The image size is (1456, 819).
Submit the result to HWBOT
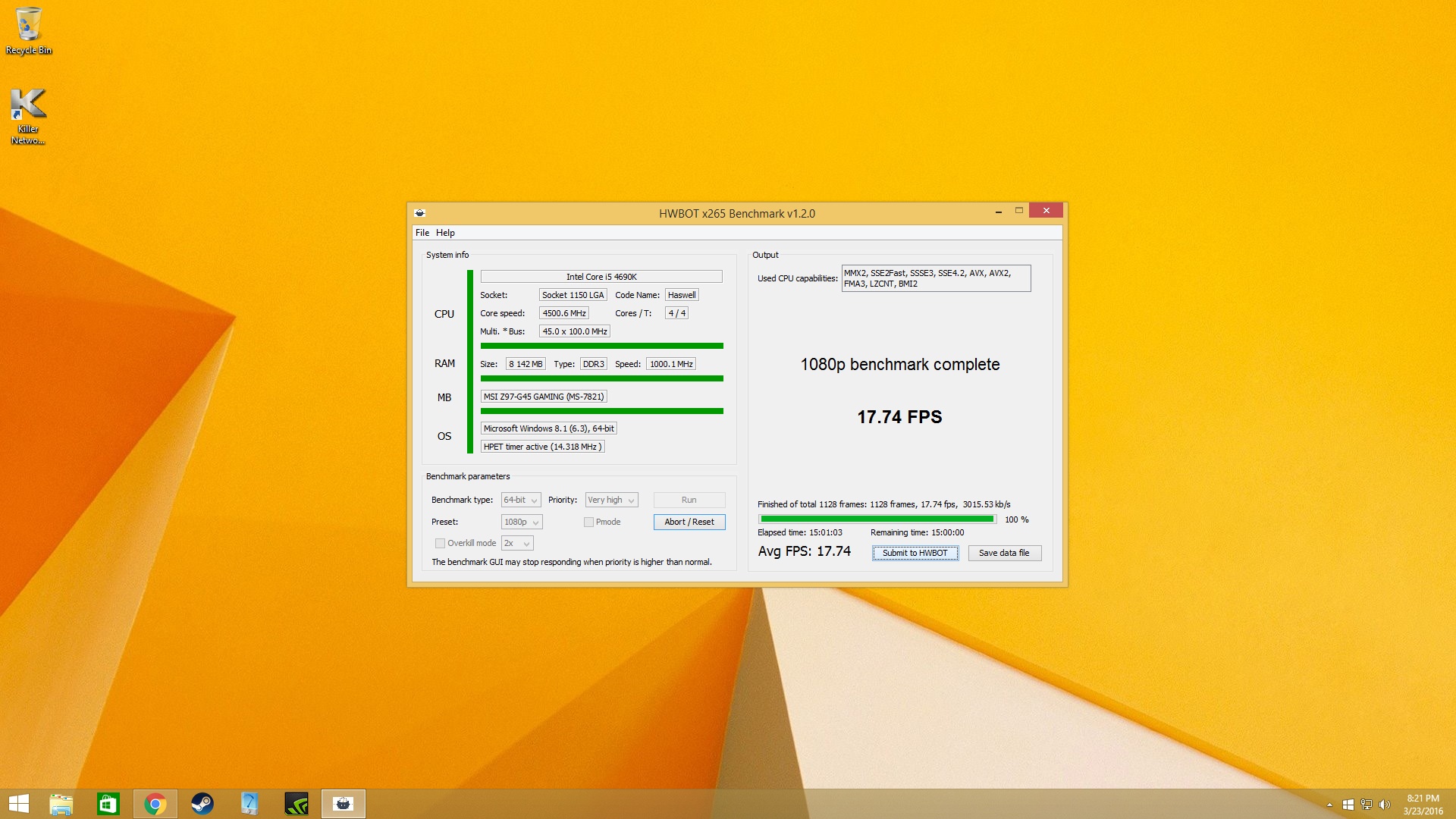(915, 553)
